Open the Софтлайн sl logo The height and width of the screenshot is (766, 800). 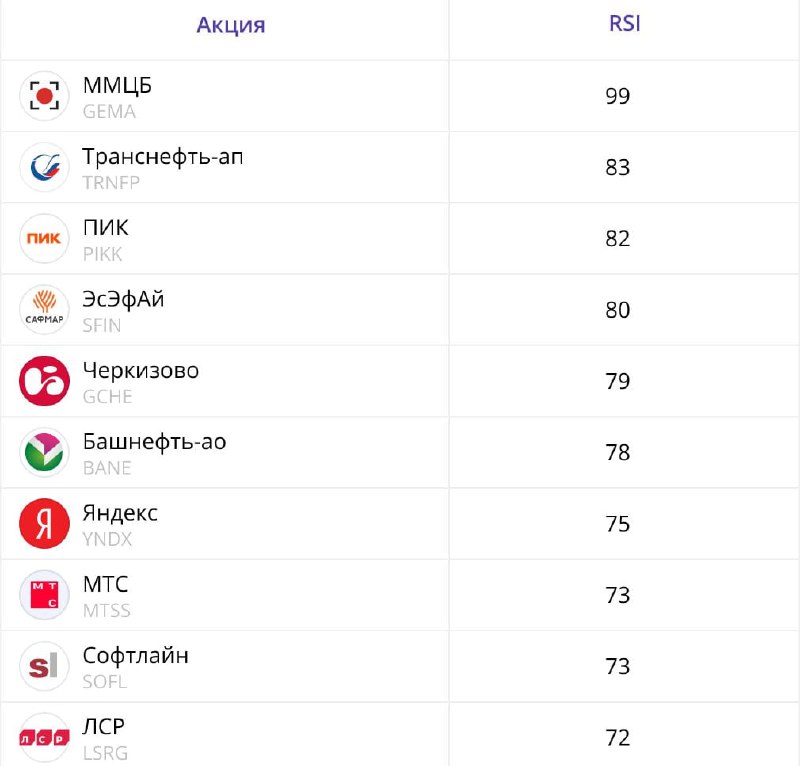pos(44,666)
